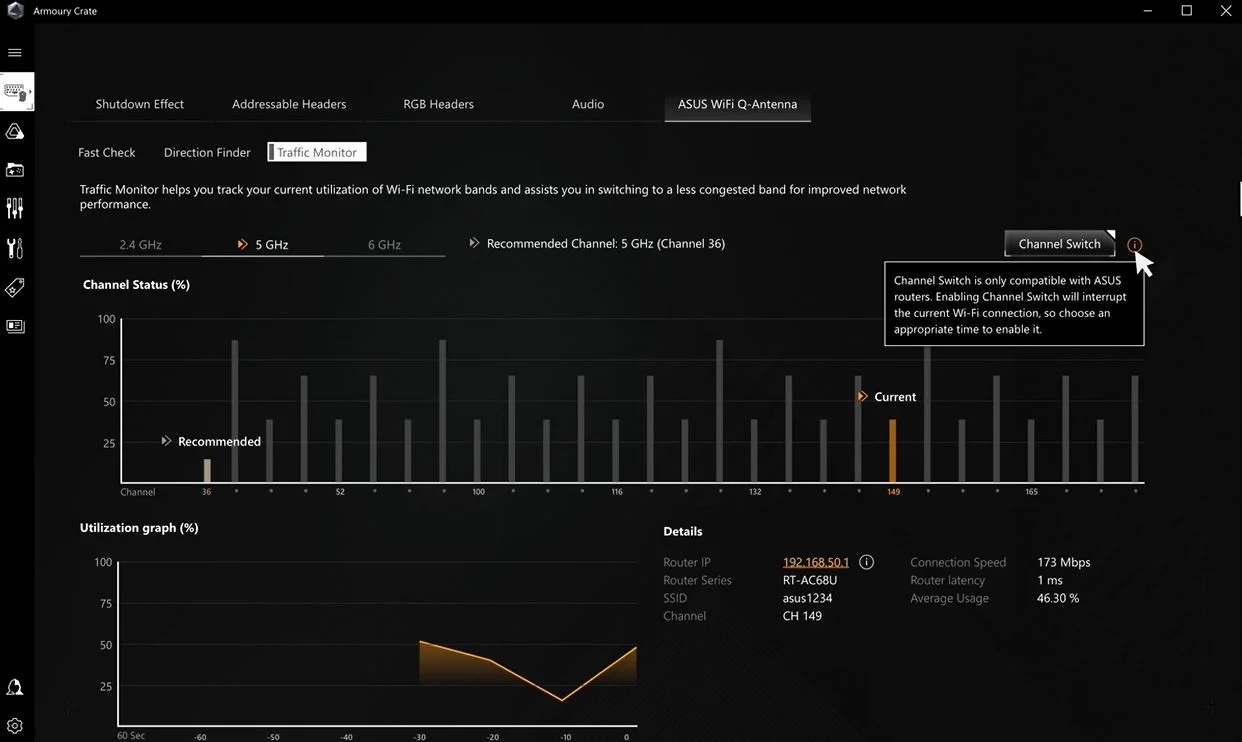Image resolution: width=1242 pixels, height=742 pixels.
Task: Open Aura Sync triangle icon
Action: [15, 131]
